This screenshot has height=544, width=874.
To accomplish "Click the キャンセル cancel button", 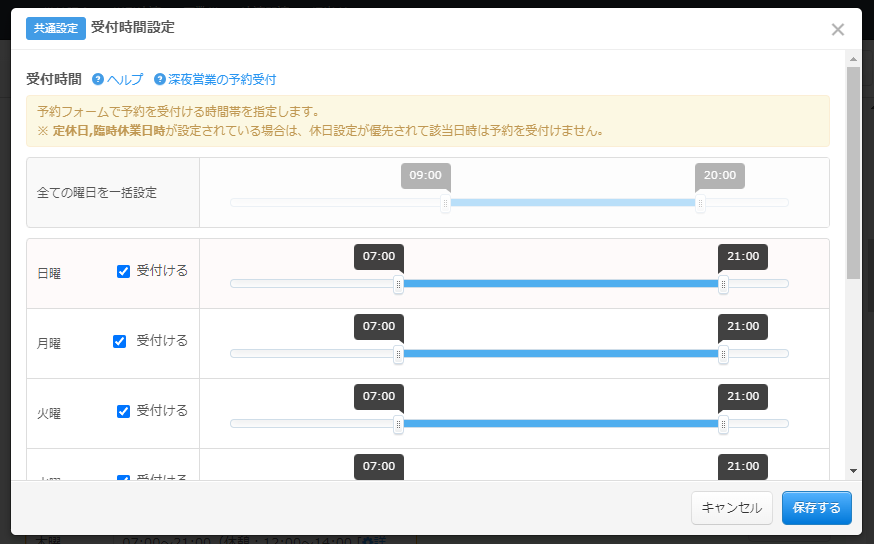I will [731, 507].
